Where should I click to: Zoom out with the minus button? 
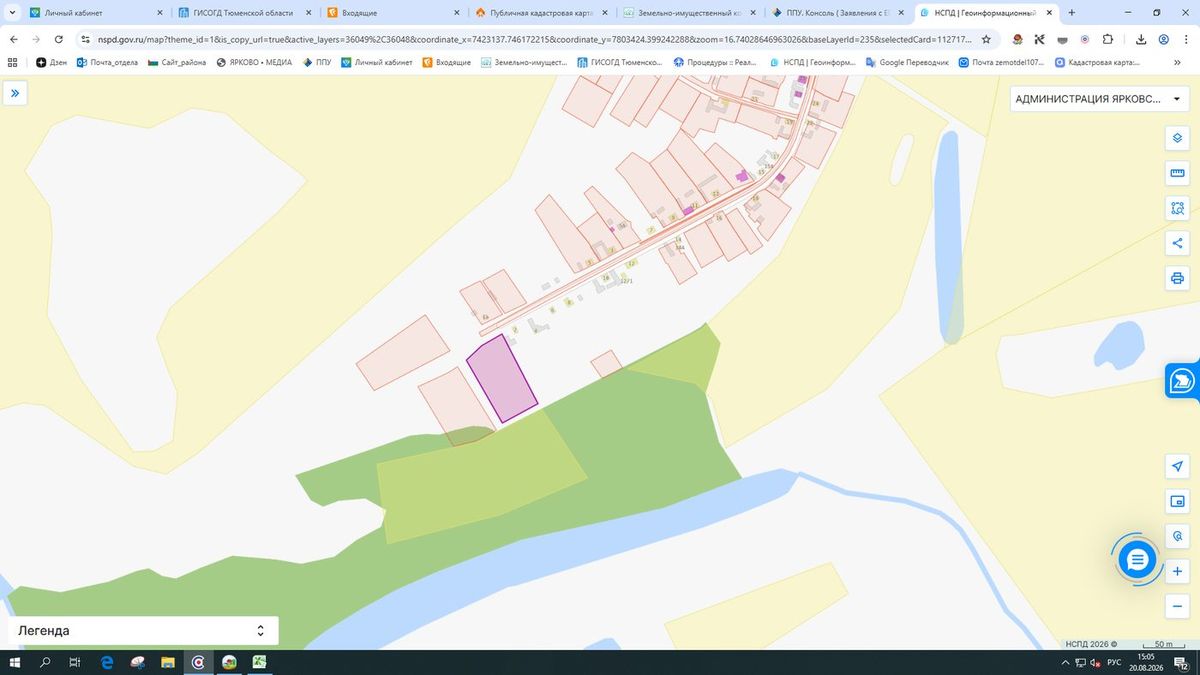[1177, 607]
